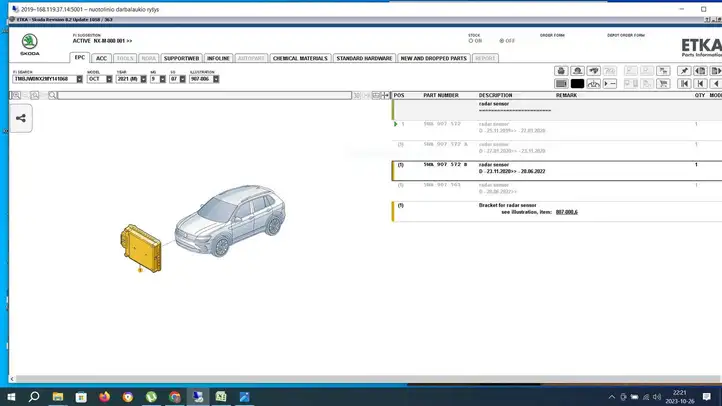Follow the 807-000,6 illustration link
722x406 pixels.
coord(566,212)
